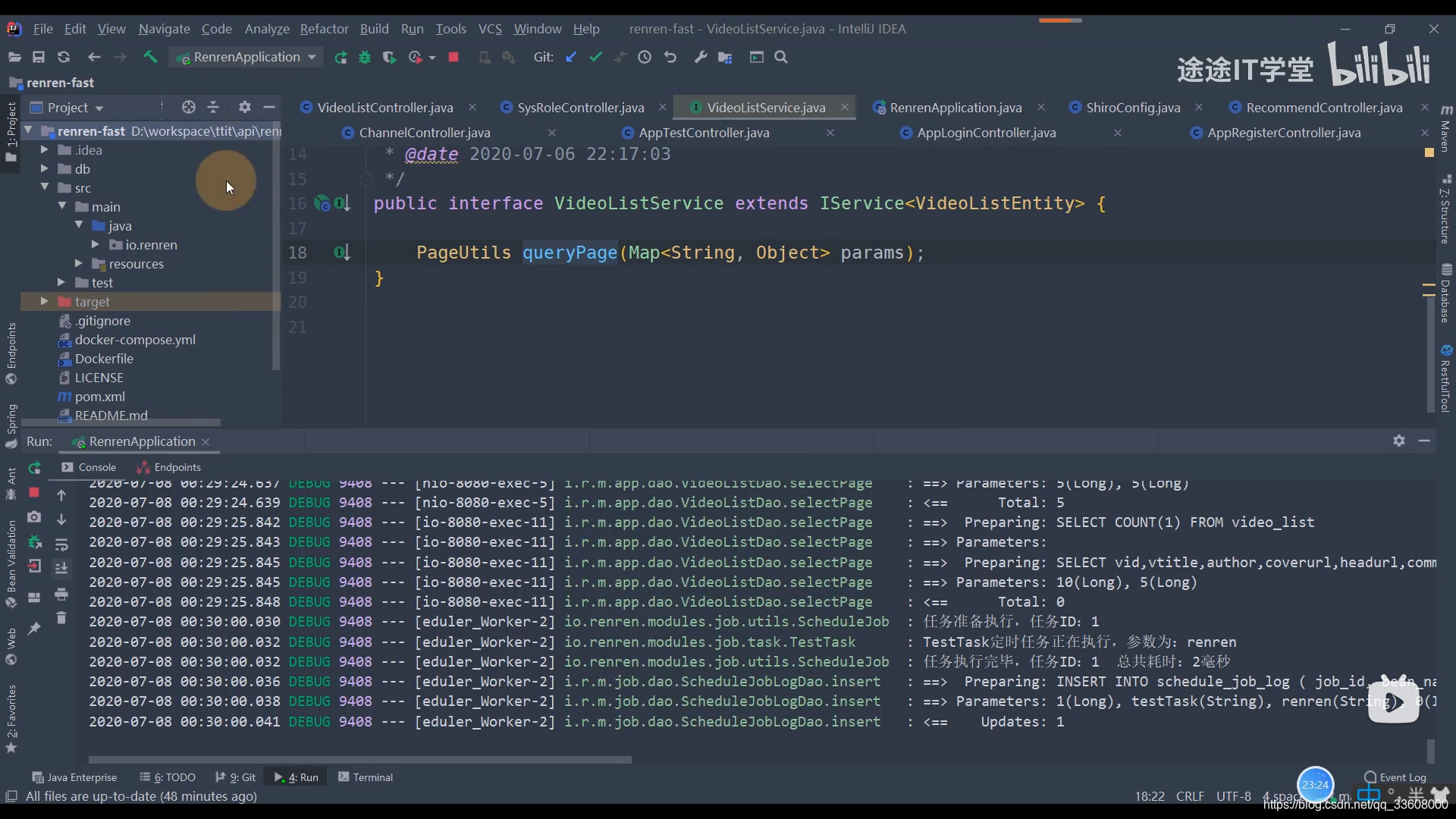The image size is (1456, 819).
Task: Hide the Project tool window
Action: [269, 107]
